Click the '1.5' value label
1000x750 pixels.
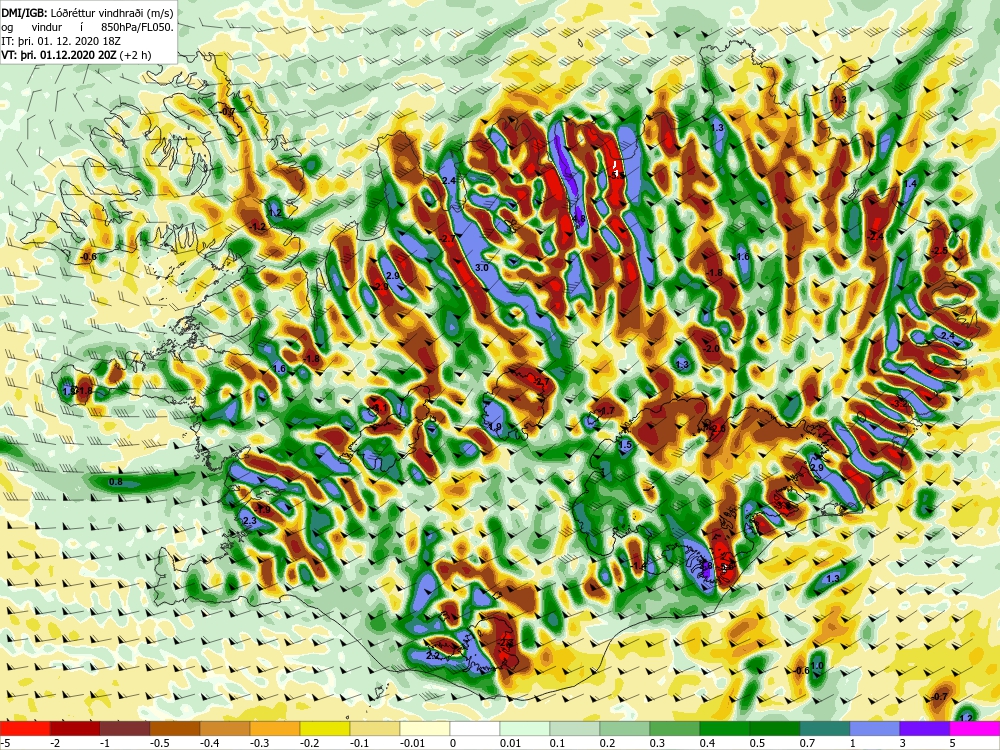[x=626, y=445]
